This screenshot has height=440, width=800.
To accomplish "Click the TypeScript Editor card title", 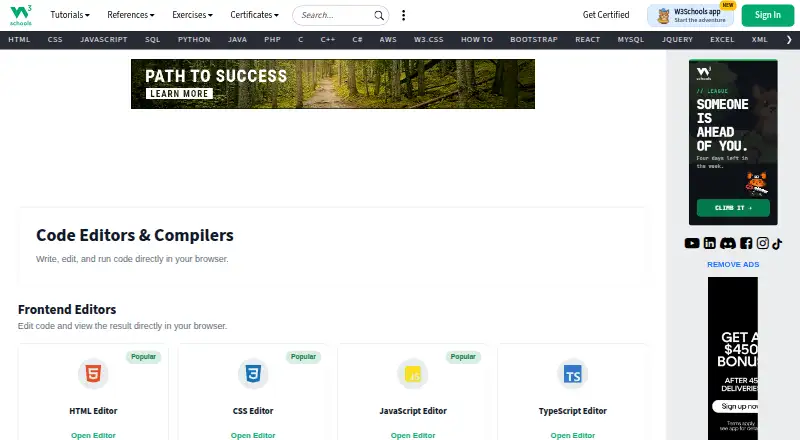I will pyautogui.click(x=572, y=411).
